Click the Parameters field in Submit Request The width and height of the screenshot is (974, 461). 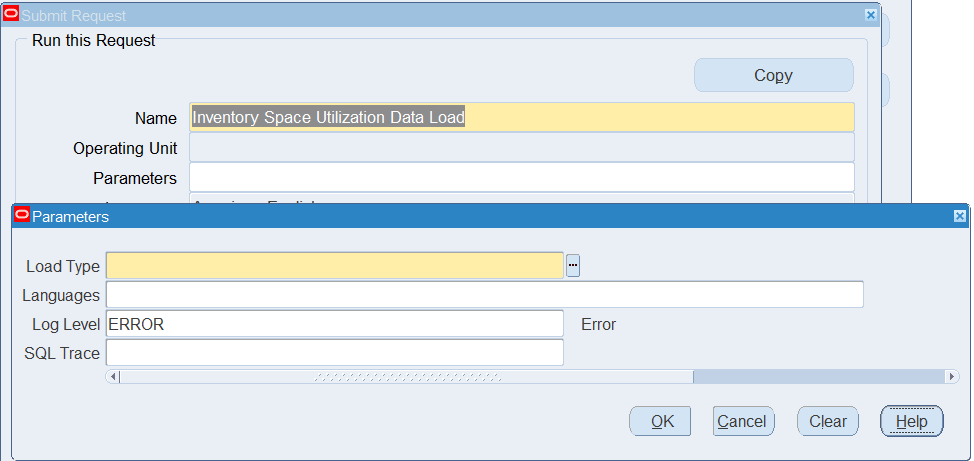pos(521,178)
